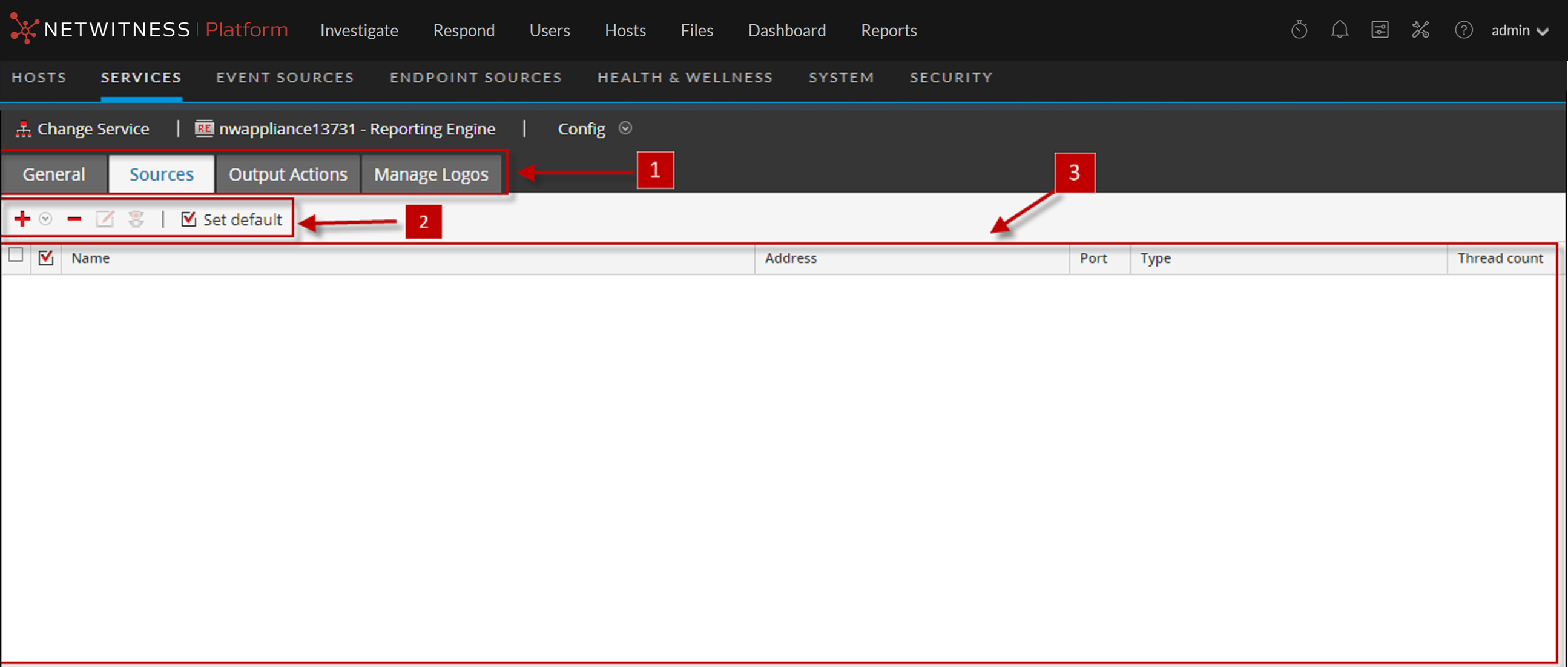This screenshot has width=1568, height=667.
Task: Click the red plus add source icon
Action: click(22, 219)
